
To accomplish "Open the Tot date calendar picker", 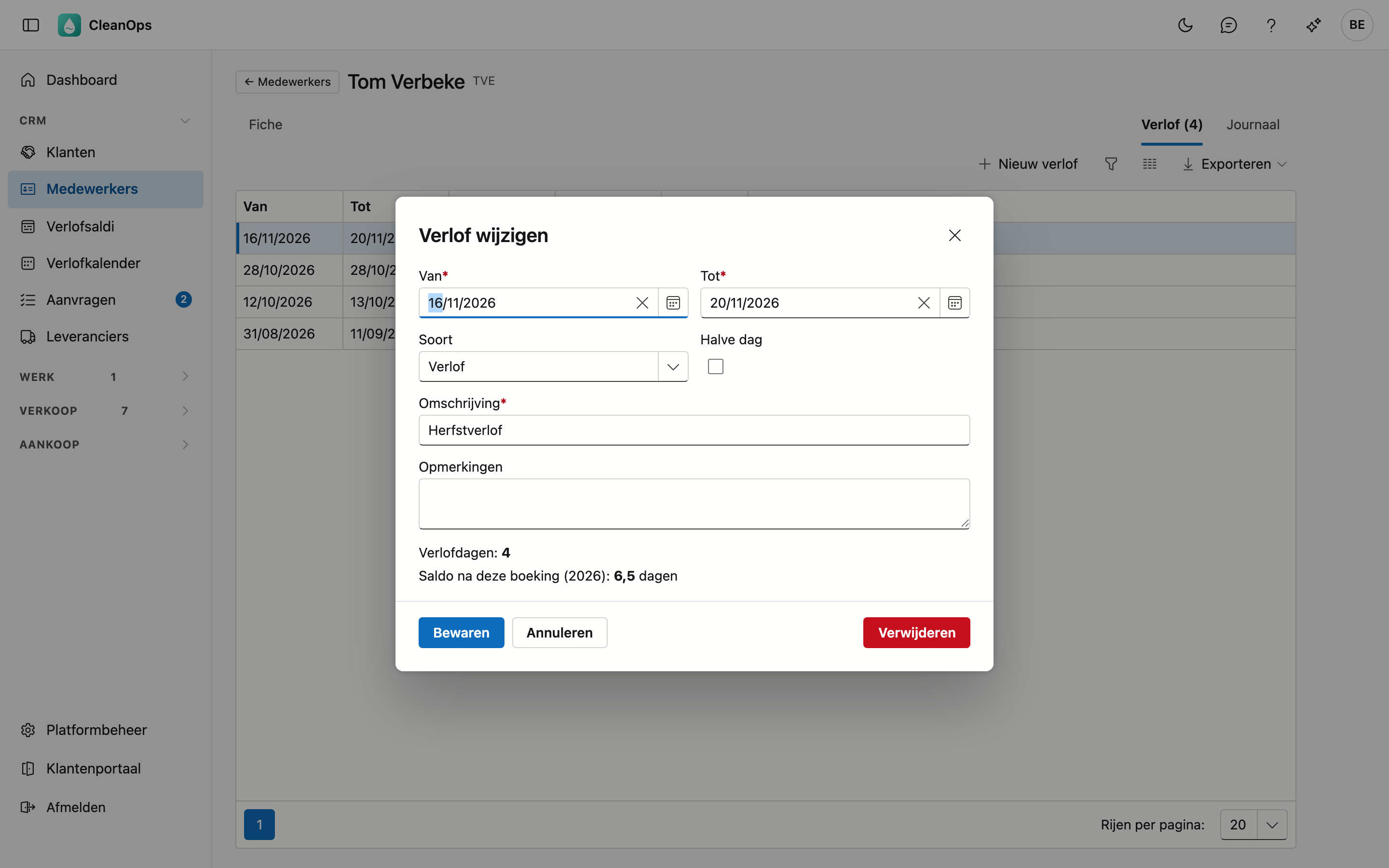I will [955, 302].
